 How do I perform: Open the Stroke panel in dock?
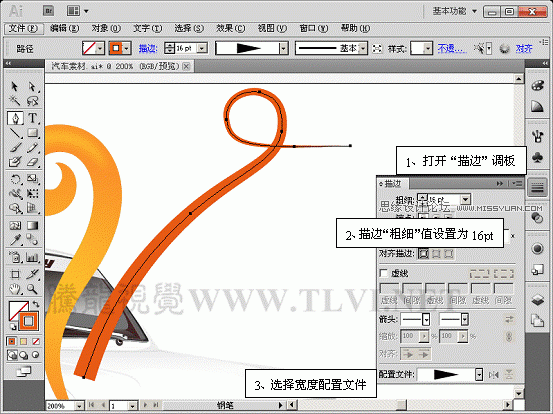click(x=537, y=188)
